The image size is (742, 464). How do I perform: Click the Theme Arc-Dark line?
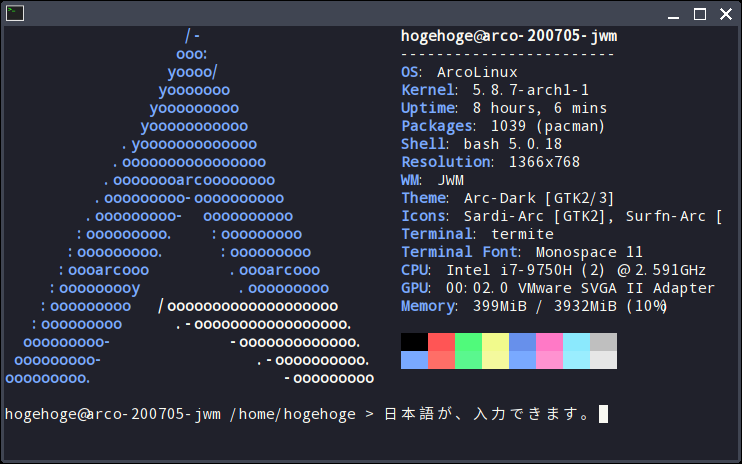point(507,198)
